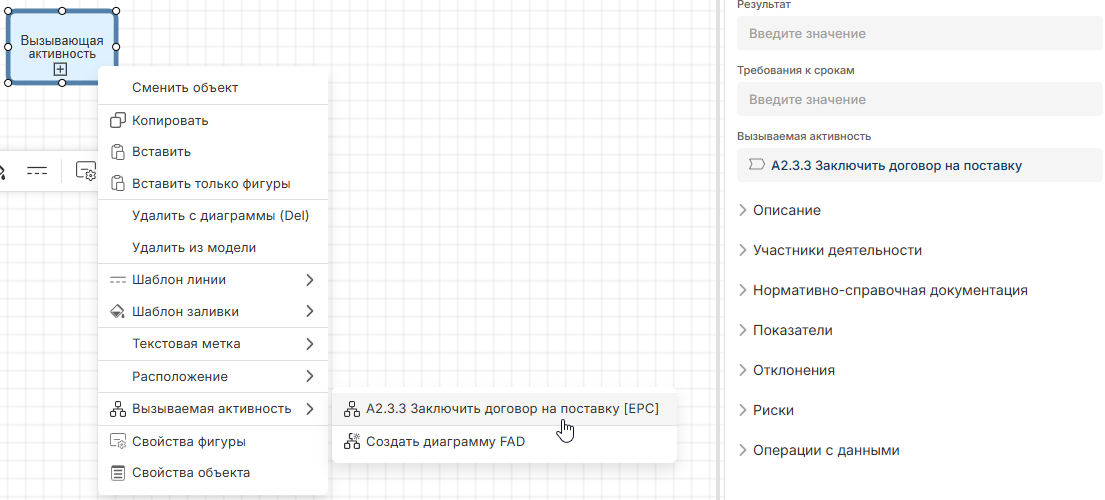Click the fill bucket icon beside Шаблон заливки
The height and width of the screenshot is (500, 1105).
tap(117, 312)
